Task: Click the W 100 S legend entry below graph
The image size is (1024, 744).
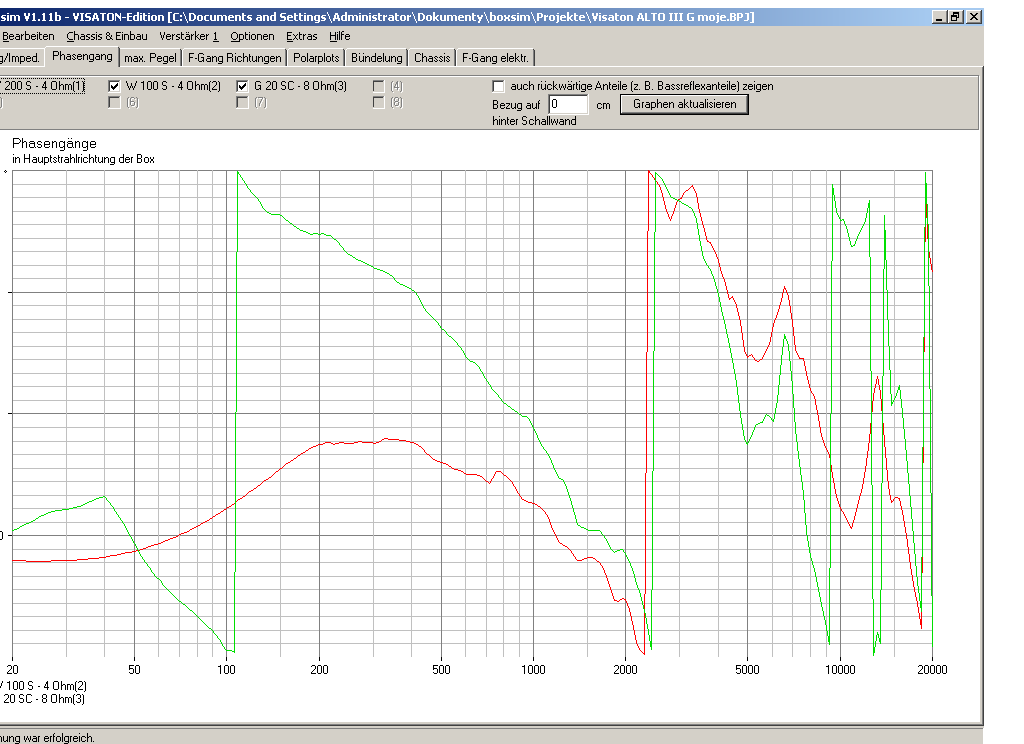Action: coord(43,686)
